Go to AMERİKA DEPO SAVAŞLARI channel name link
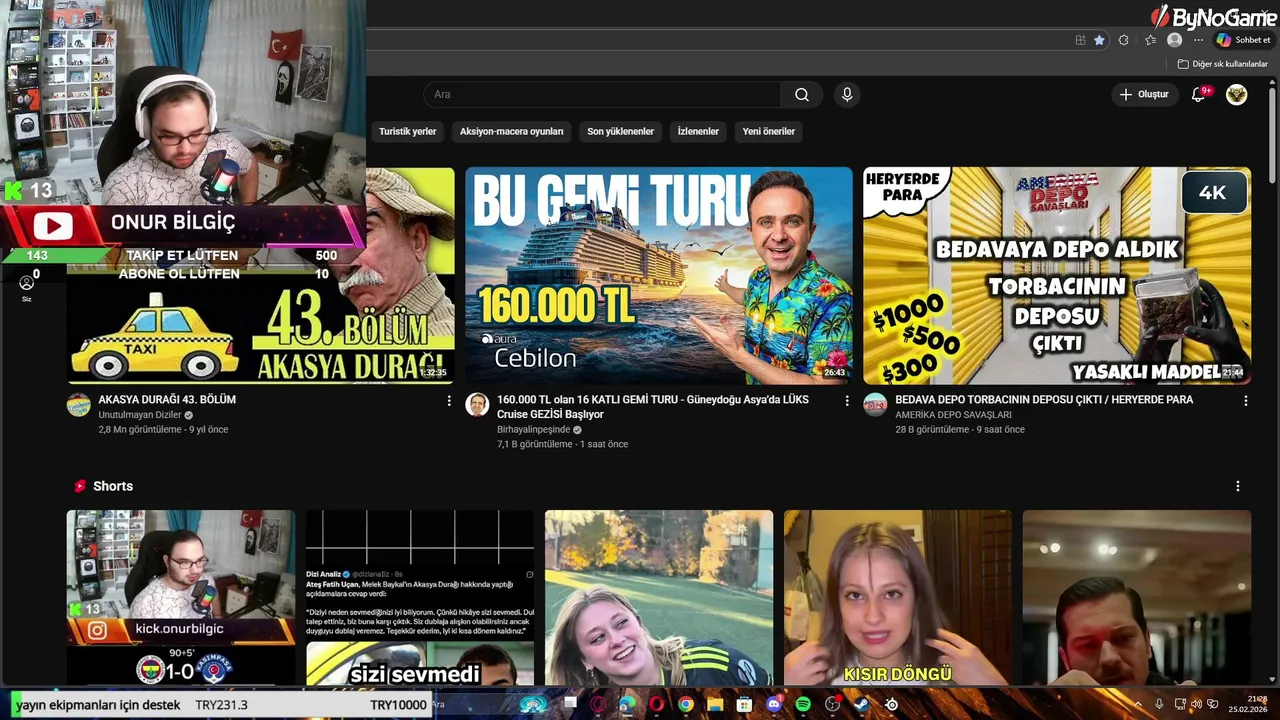The image size is (1280, 720). pyautogui.click(x=953, y=415)
